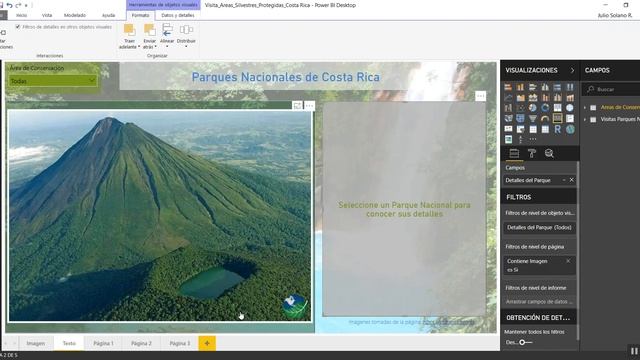This screenshot has width=640, height=360.
Task: Select the matrix visual
Action: click(x=545, y=129)
